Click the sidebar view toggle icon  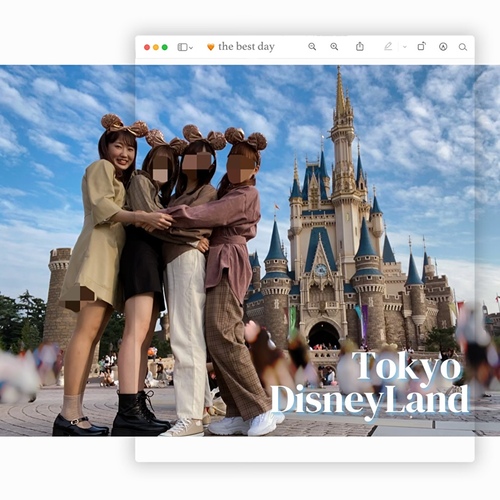click(x=182, y=47)
